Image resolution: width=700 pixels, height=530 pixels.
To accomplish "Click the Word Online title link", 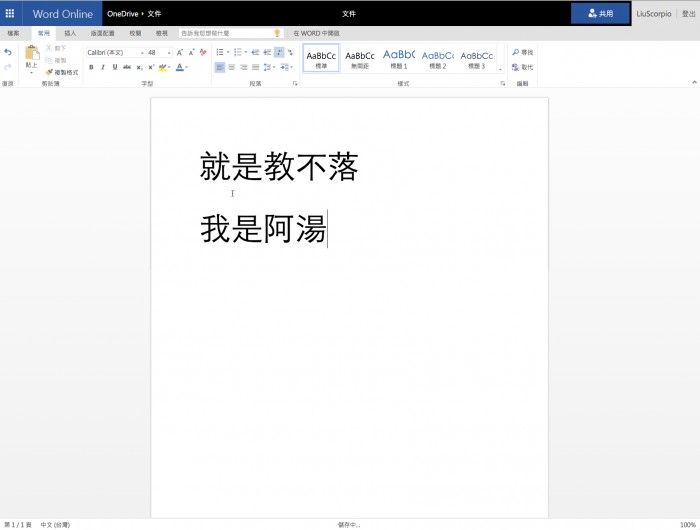I will point(62,14).
